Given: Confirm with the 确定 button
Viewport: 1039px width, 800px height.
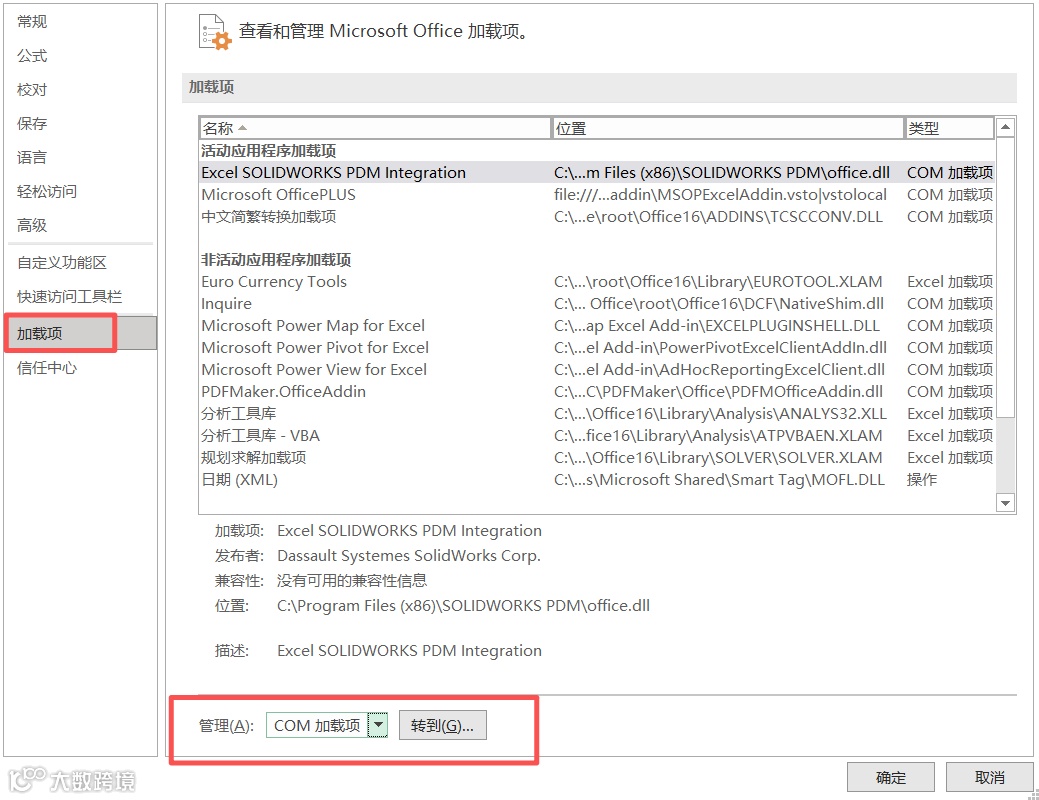Looking at the screenshot, I should click(891, 777).
